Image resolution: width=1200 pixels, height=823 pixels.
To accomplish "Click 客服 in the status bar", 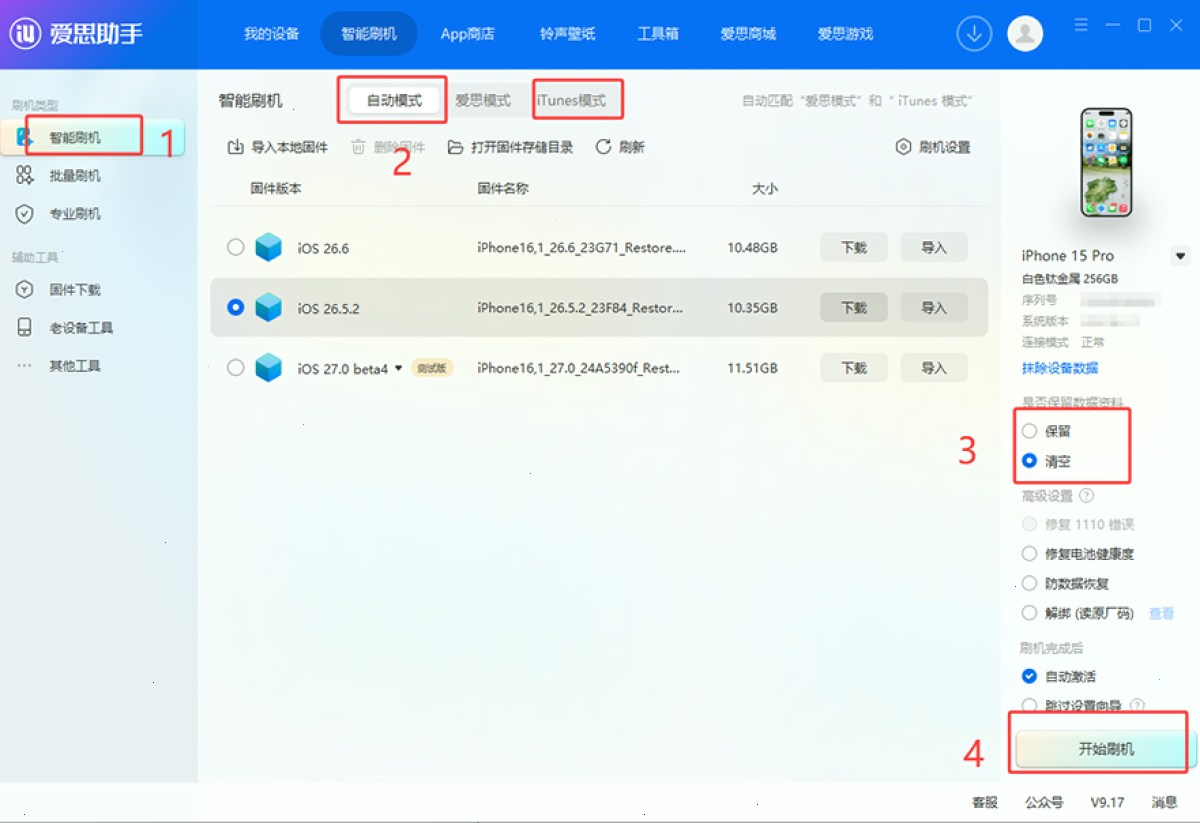I will 985,802.
